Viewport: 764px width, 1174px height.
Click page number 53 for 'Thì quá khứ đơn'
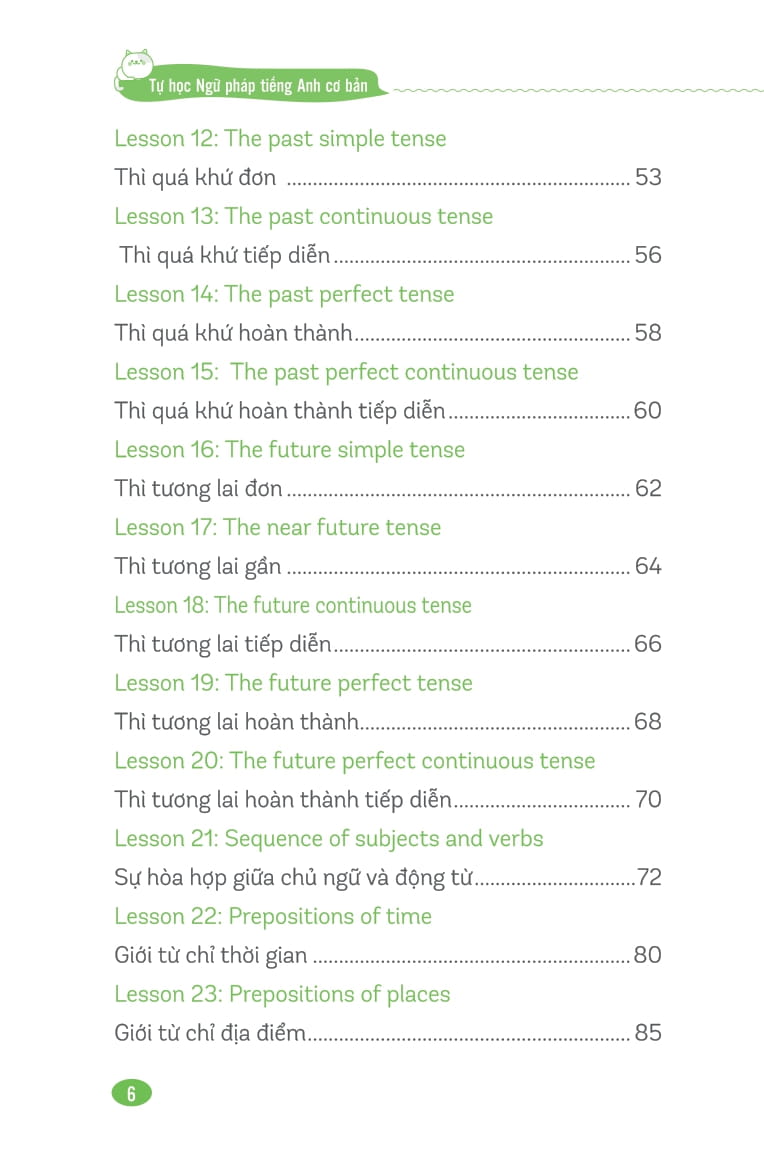point(648,178)
